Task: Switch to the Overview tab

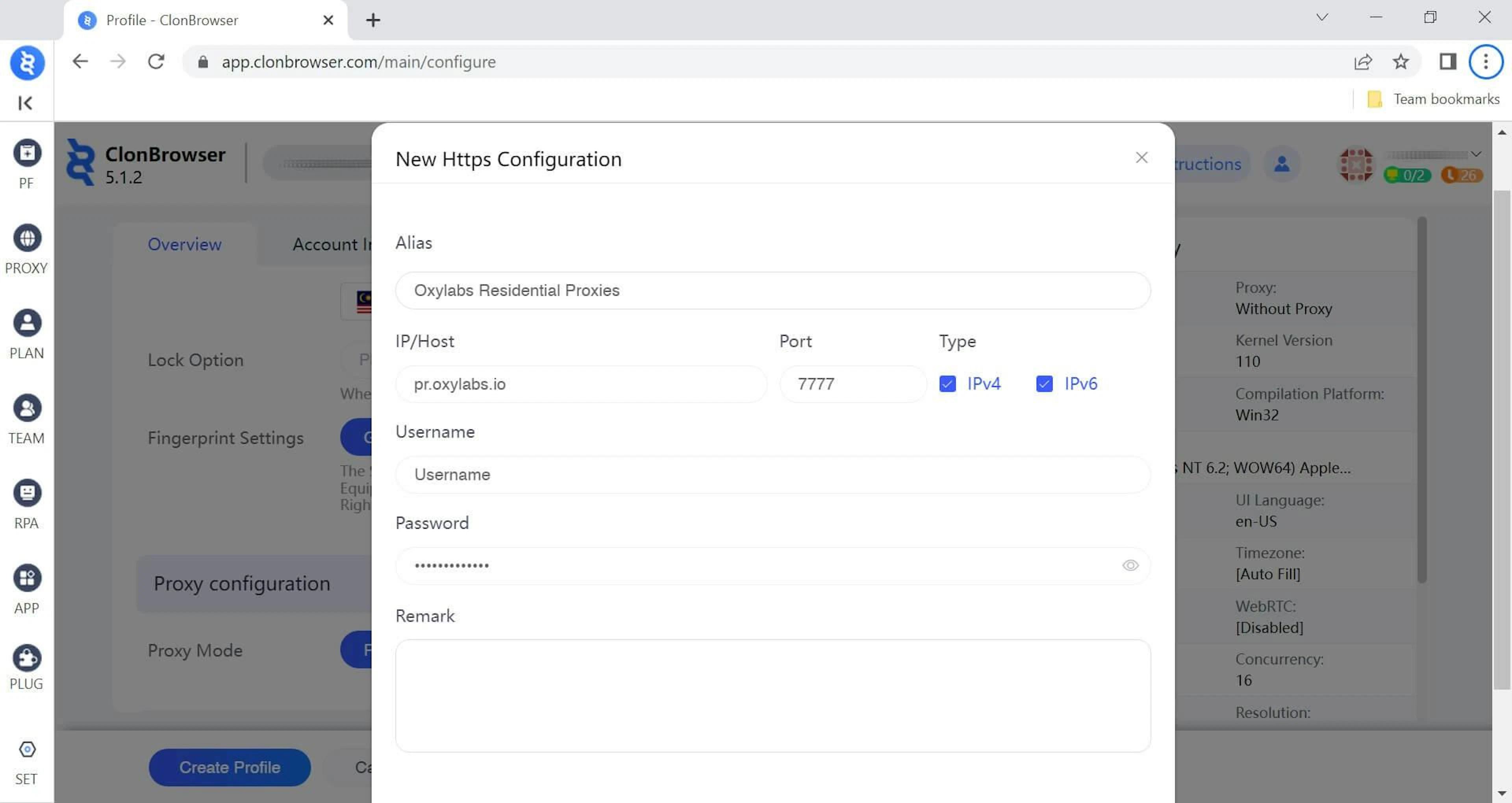Action: click(x=184, y=244)
